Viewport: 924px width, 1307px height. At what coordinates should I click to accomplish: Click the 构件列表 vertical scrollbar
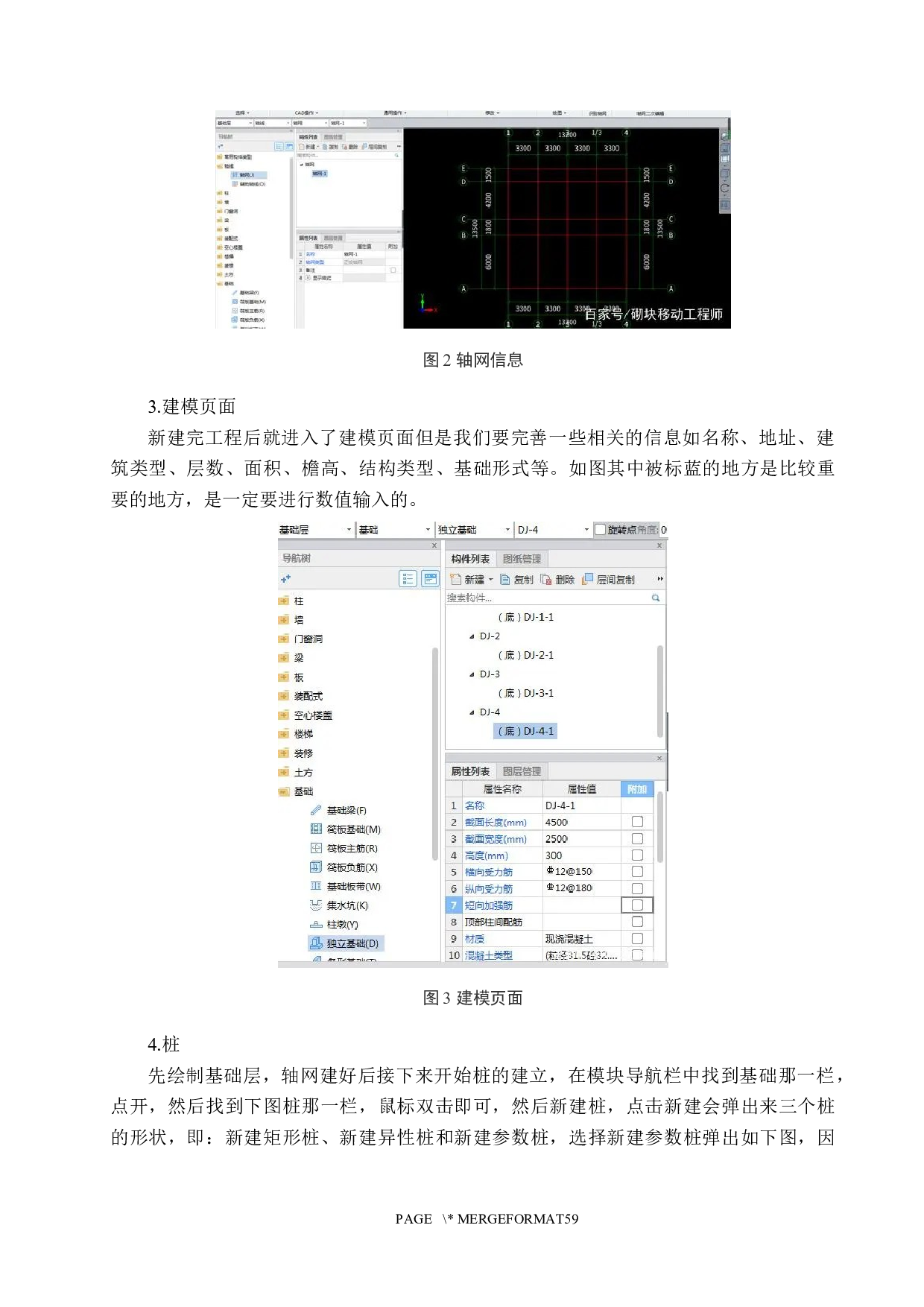pyautogui.click(x=660, y=691)
